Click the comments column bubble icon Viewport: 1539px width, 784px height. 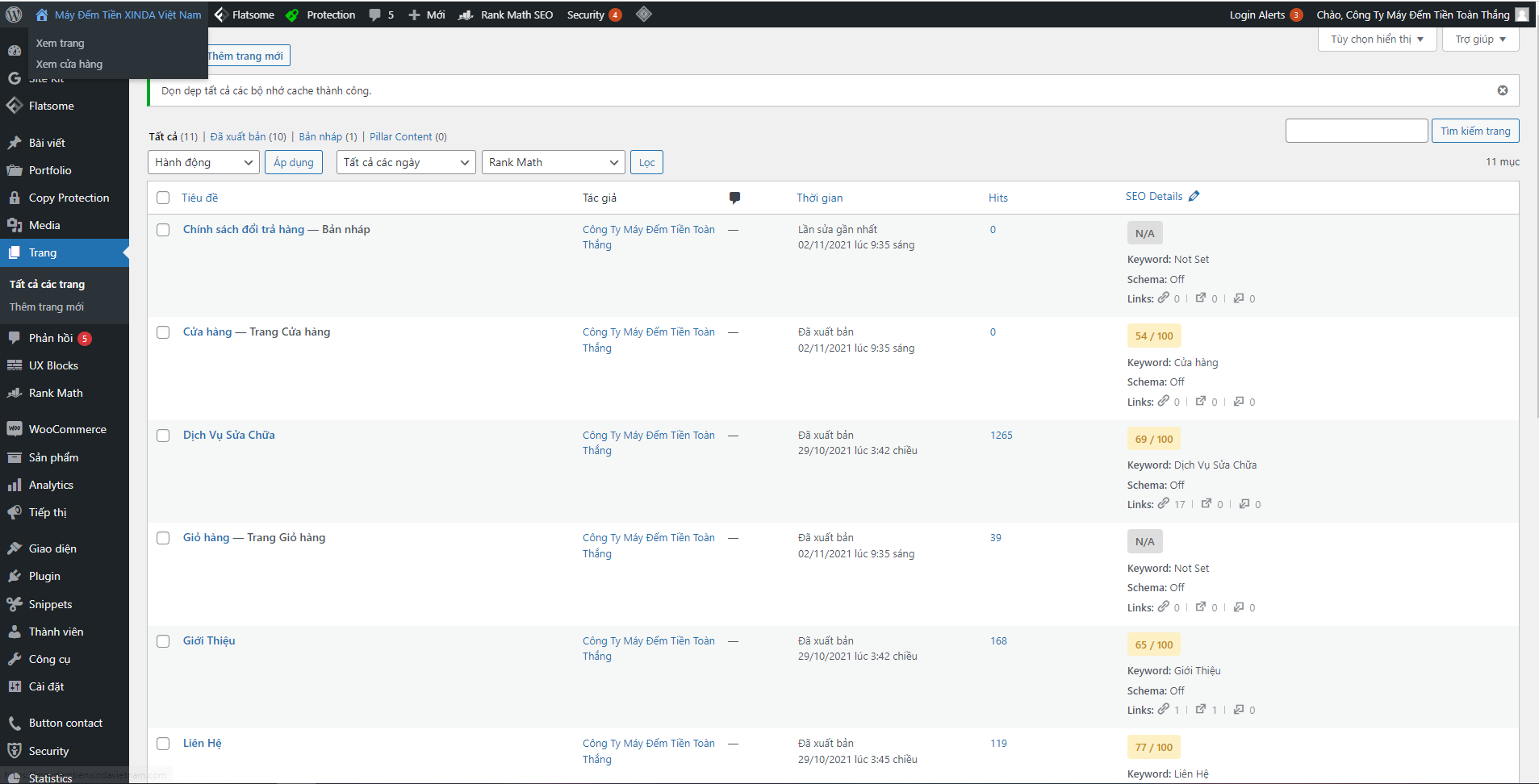pos(734,198)
